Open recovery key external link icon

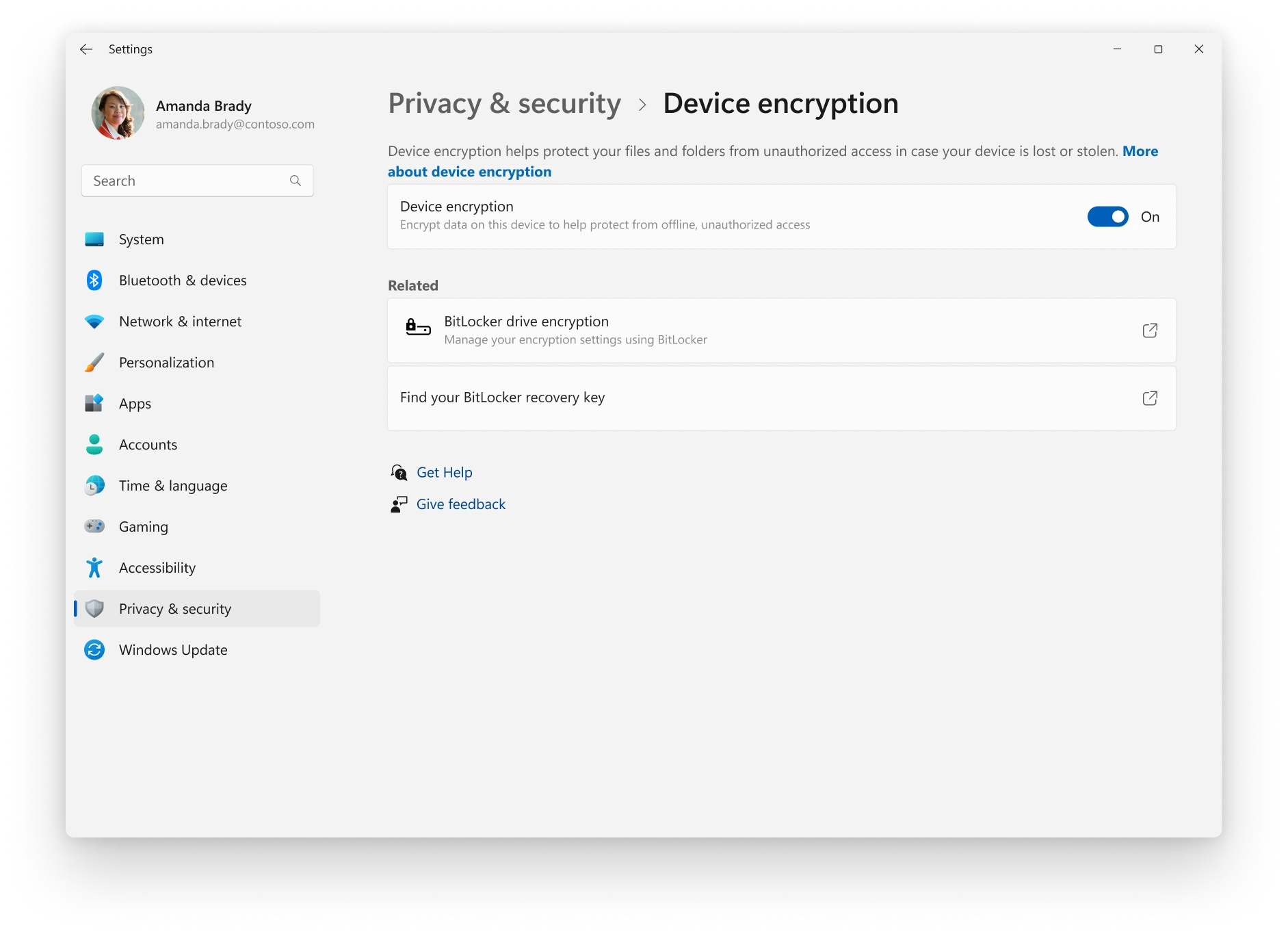[x=1150, y=398]
